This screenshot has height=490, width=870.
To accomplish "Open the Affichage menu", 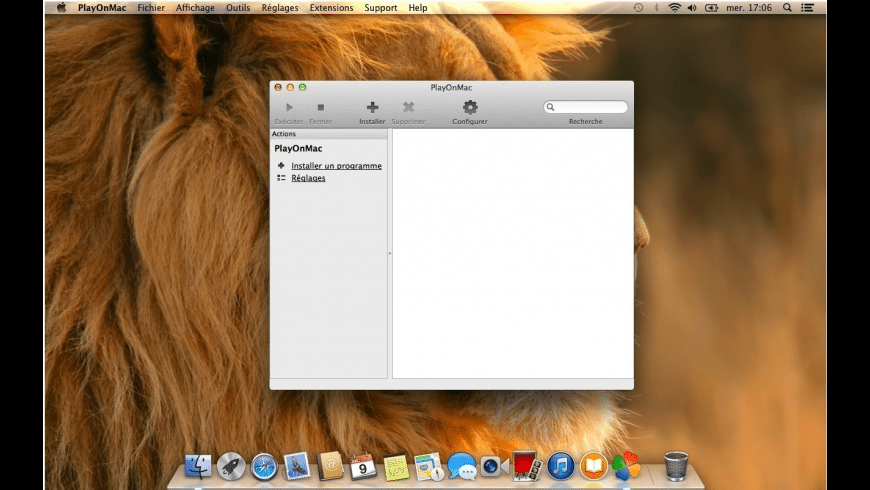I will click(x=195, y=7).
